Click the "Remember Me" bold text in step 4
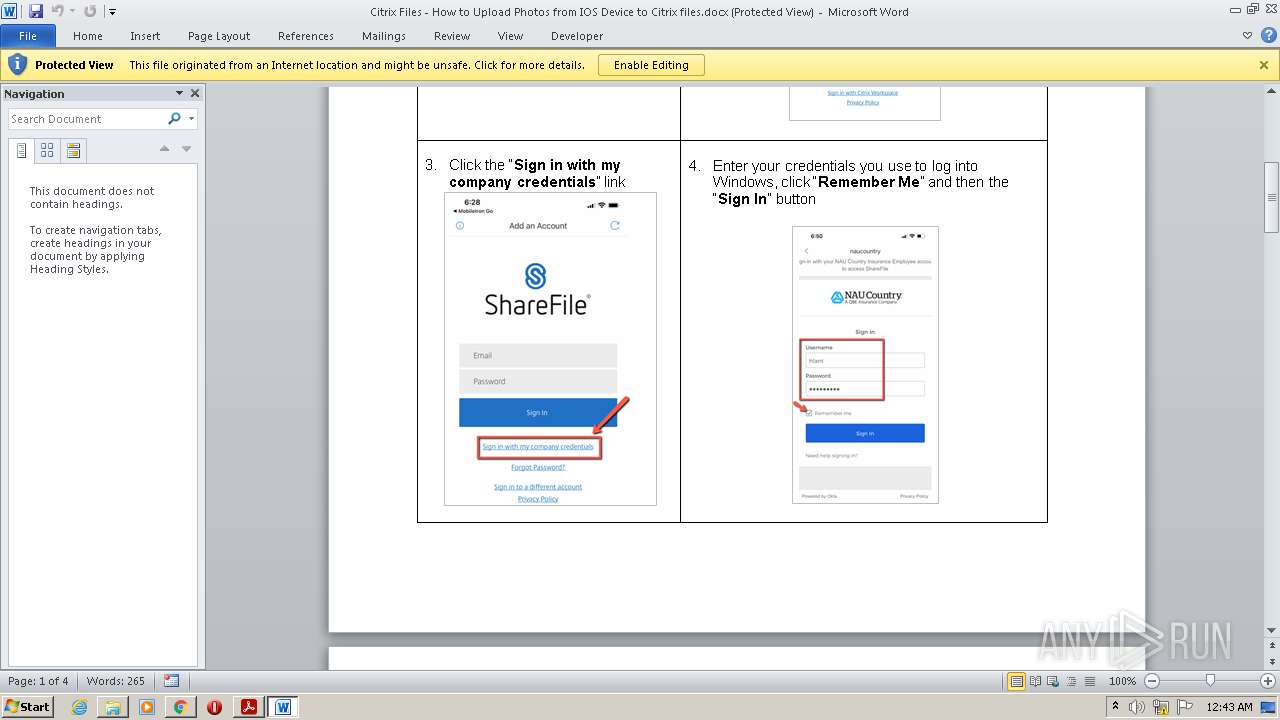Screen dimensions: 1280x720 (869, 182)
